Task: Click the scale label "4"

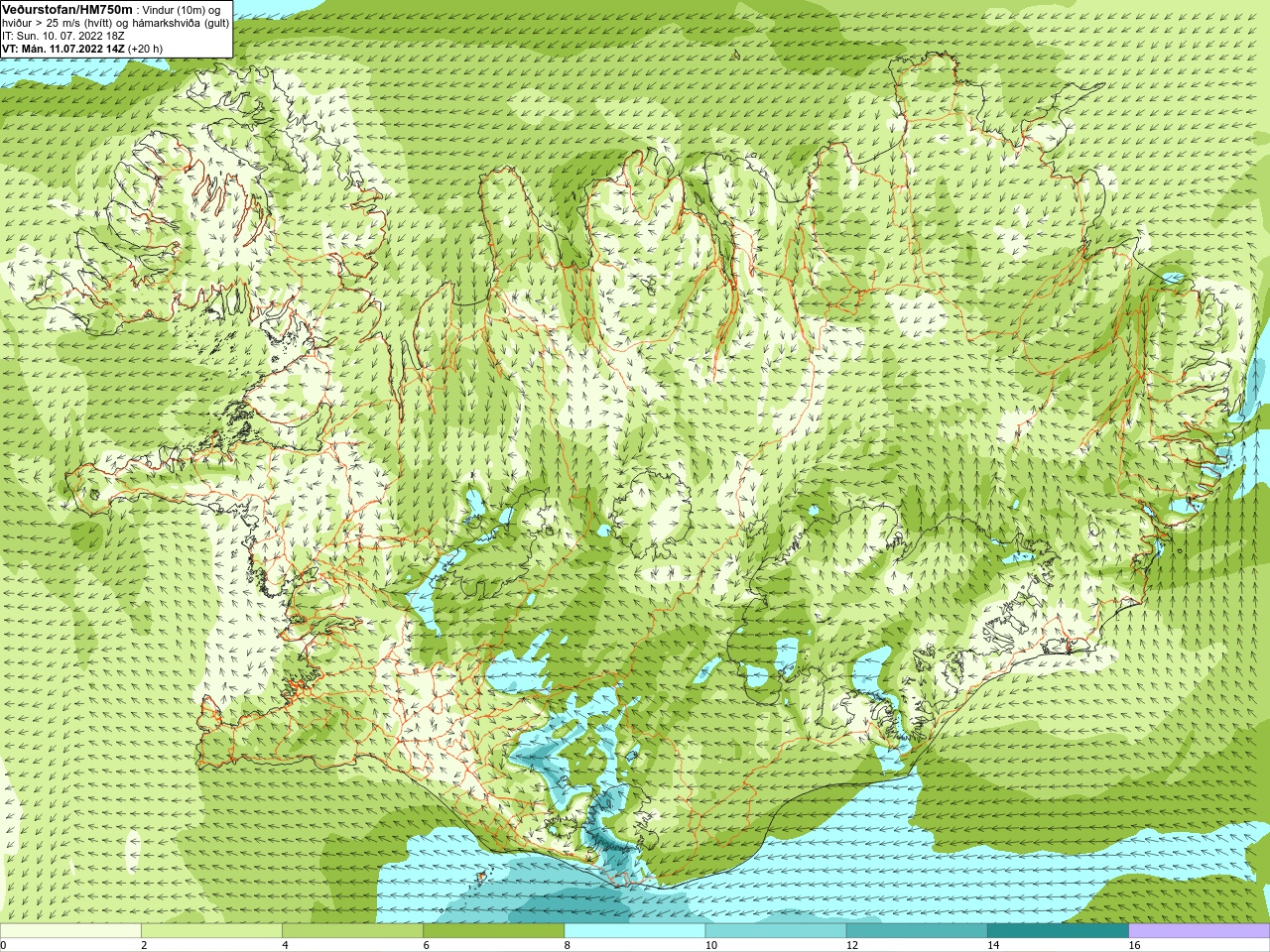Action: pos(285,945)
